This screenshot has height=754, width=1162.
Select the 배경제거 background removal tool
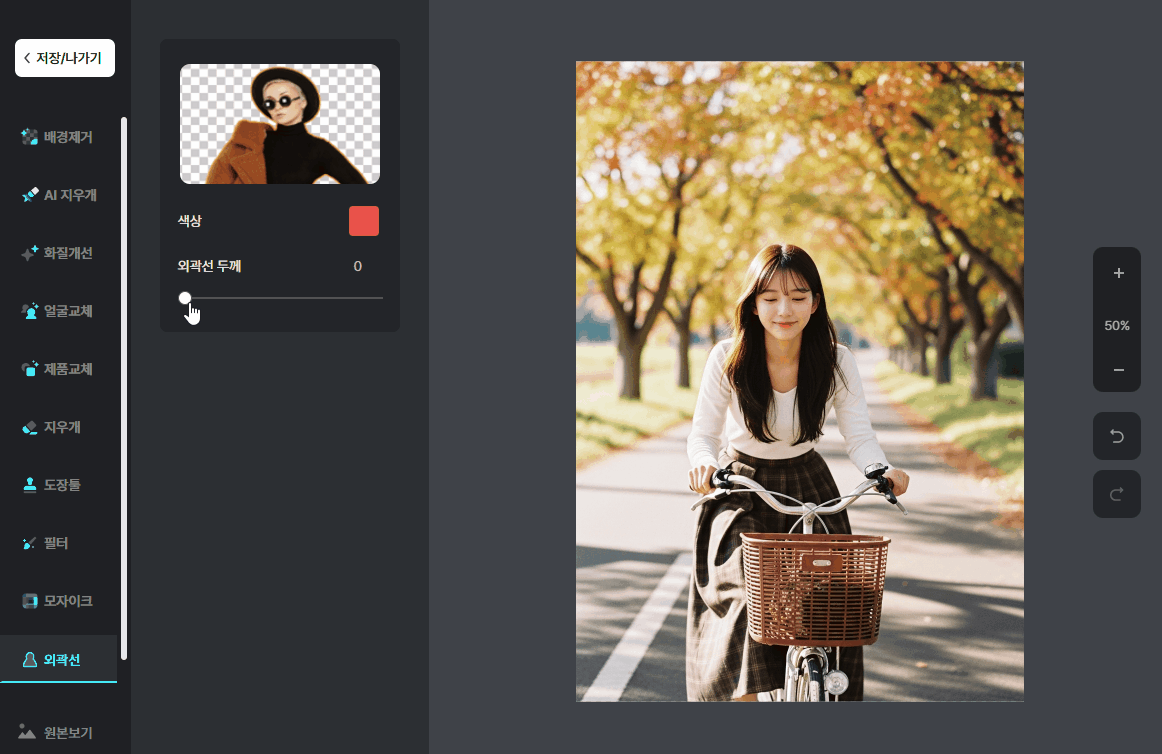(x=58, y=137)
